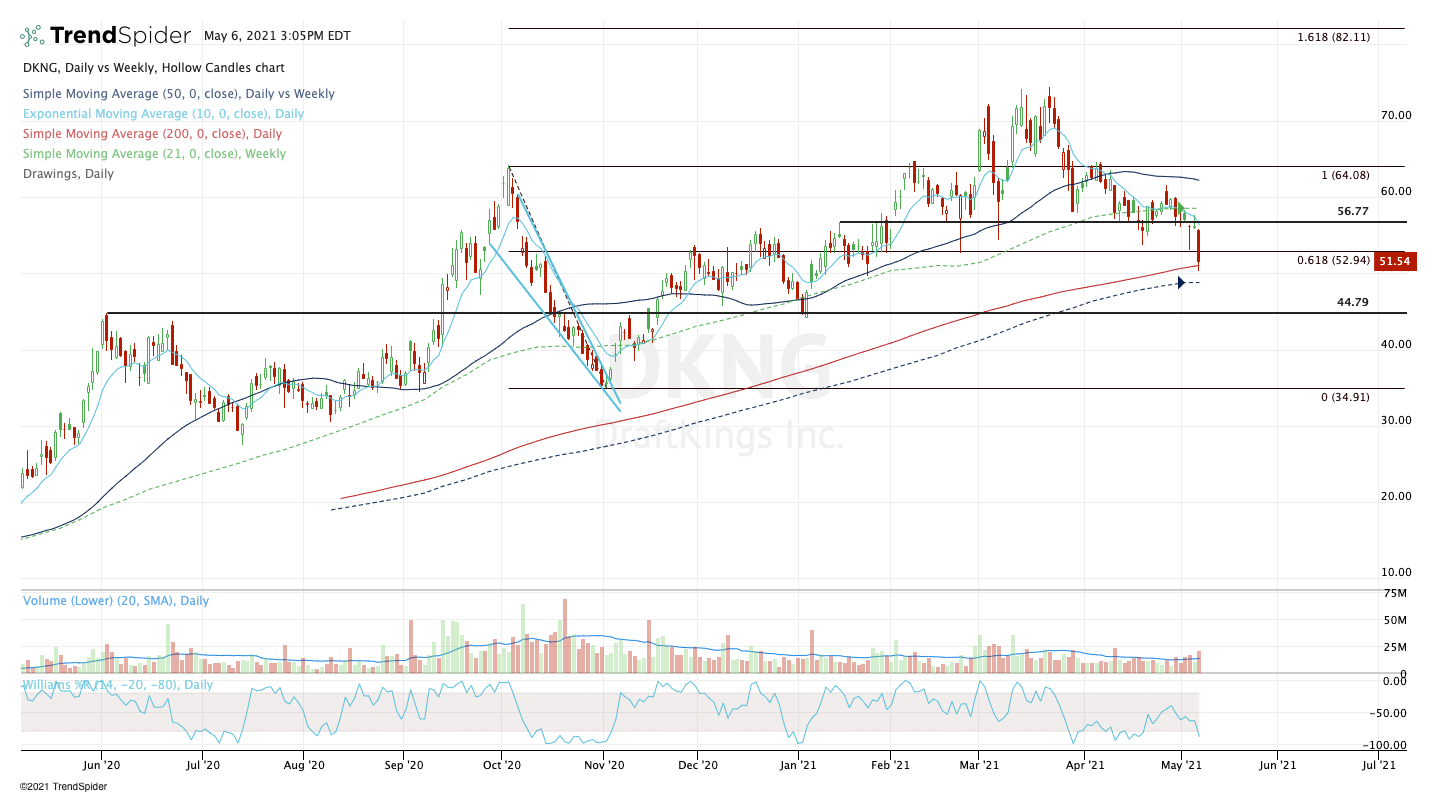
Task: Open the Volume (Lower) indicator label
Action: (x=115, y=601)
